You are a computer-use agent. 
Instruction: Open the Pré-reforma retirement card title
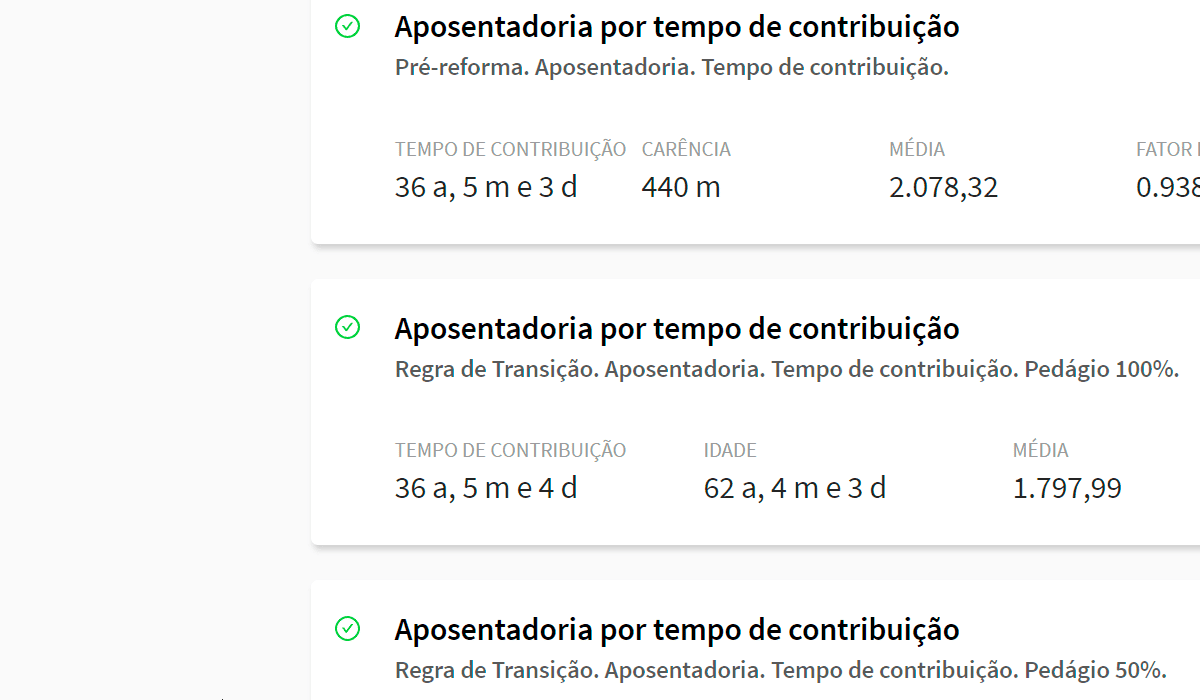coord(677,27)
